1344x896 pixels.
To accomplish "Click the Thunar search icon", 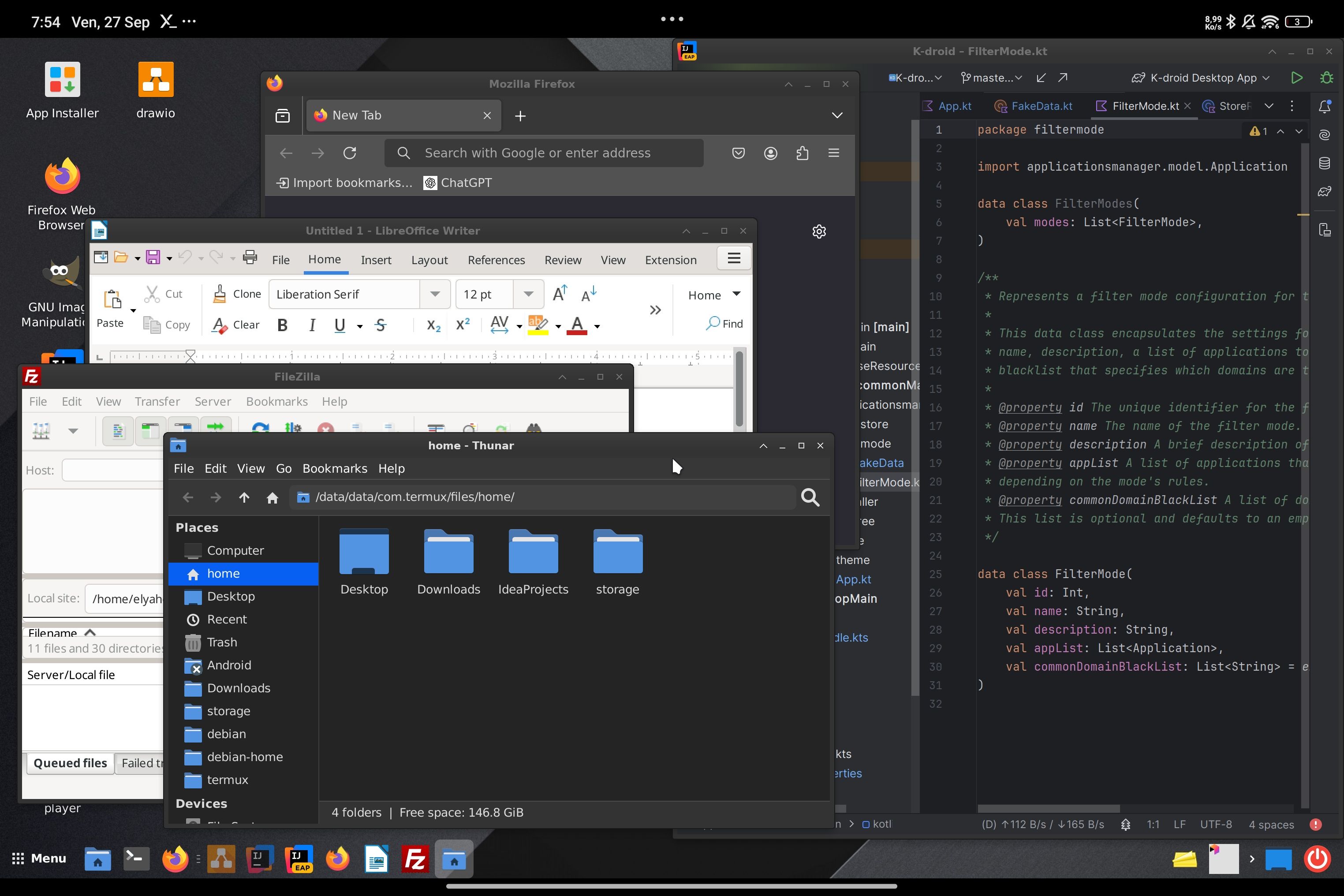I will coord(810,497).
